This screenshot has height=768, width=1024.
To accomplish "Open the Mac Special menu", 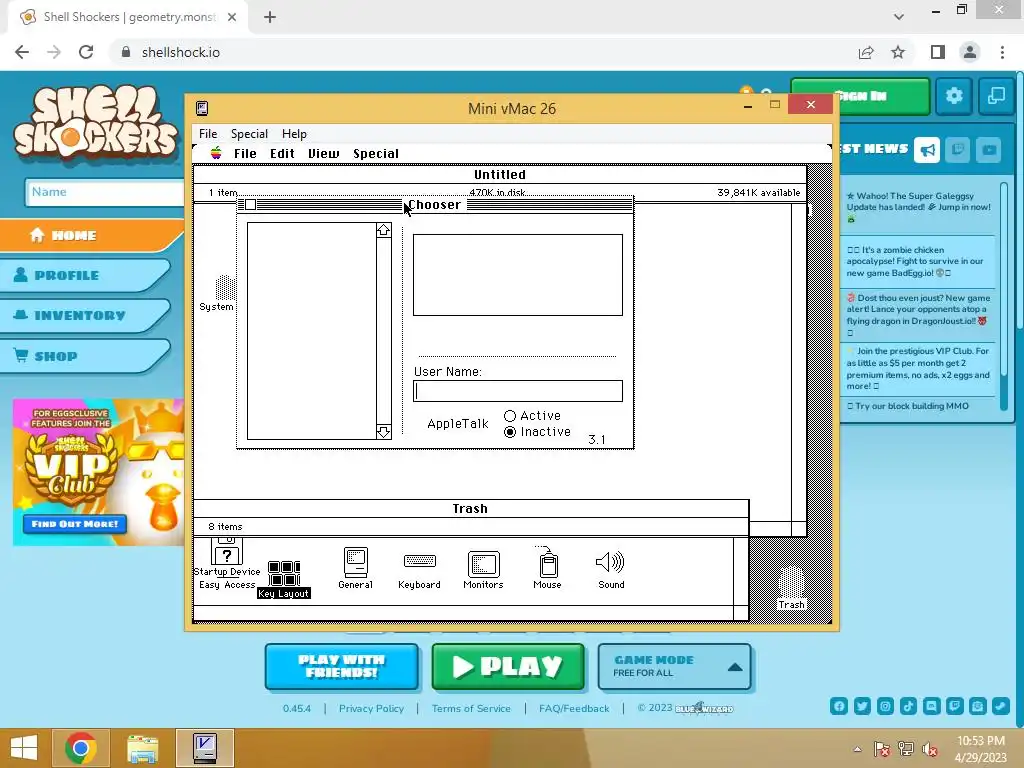I will [376, 153].
